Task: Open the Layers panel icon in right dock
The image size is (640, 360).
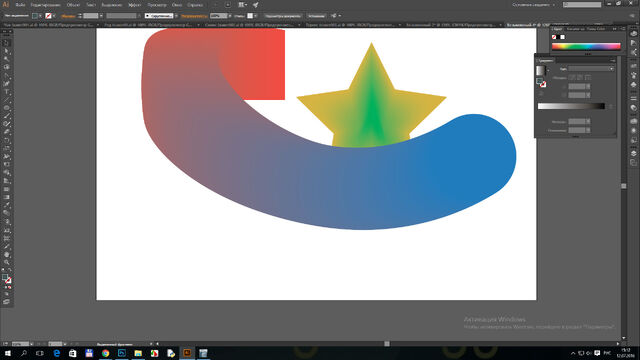Action: 633,153
